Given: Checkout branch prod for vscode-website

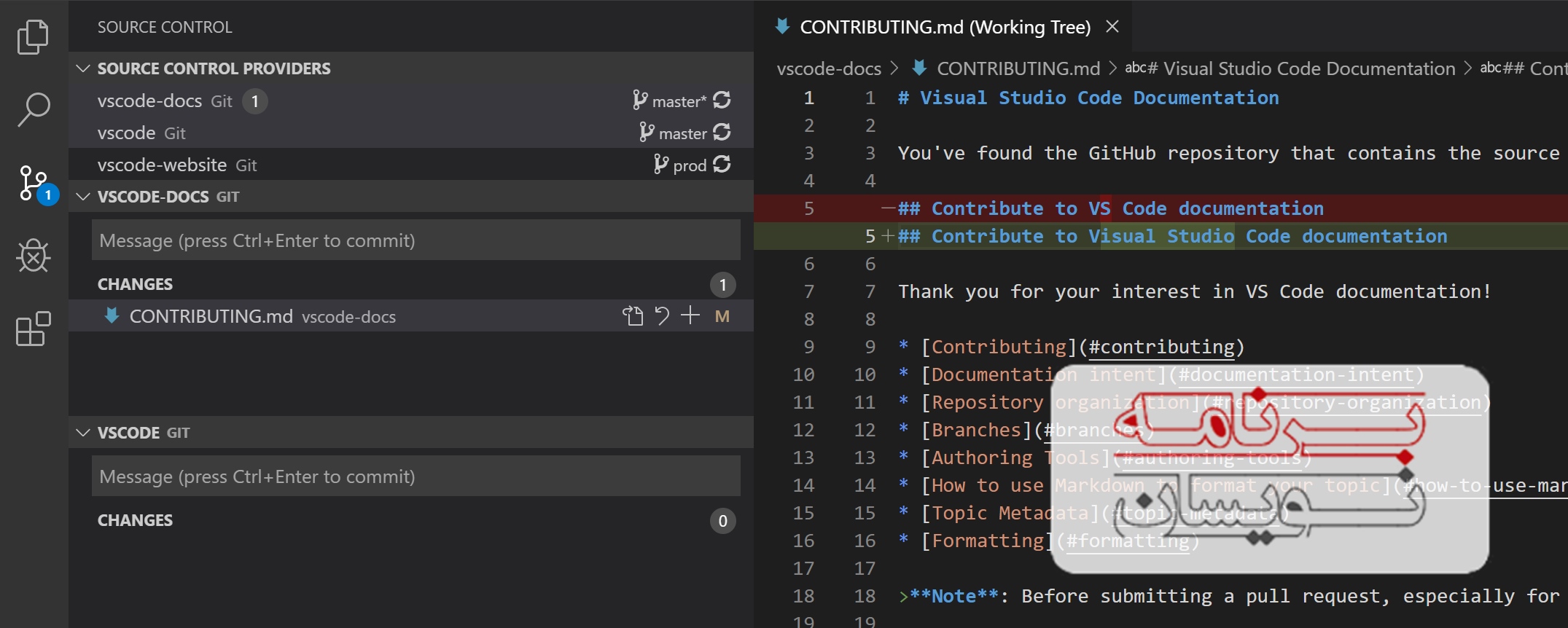Looking at the screenshot, I should [681, 165].
